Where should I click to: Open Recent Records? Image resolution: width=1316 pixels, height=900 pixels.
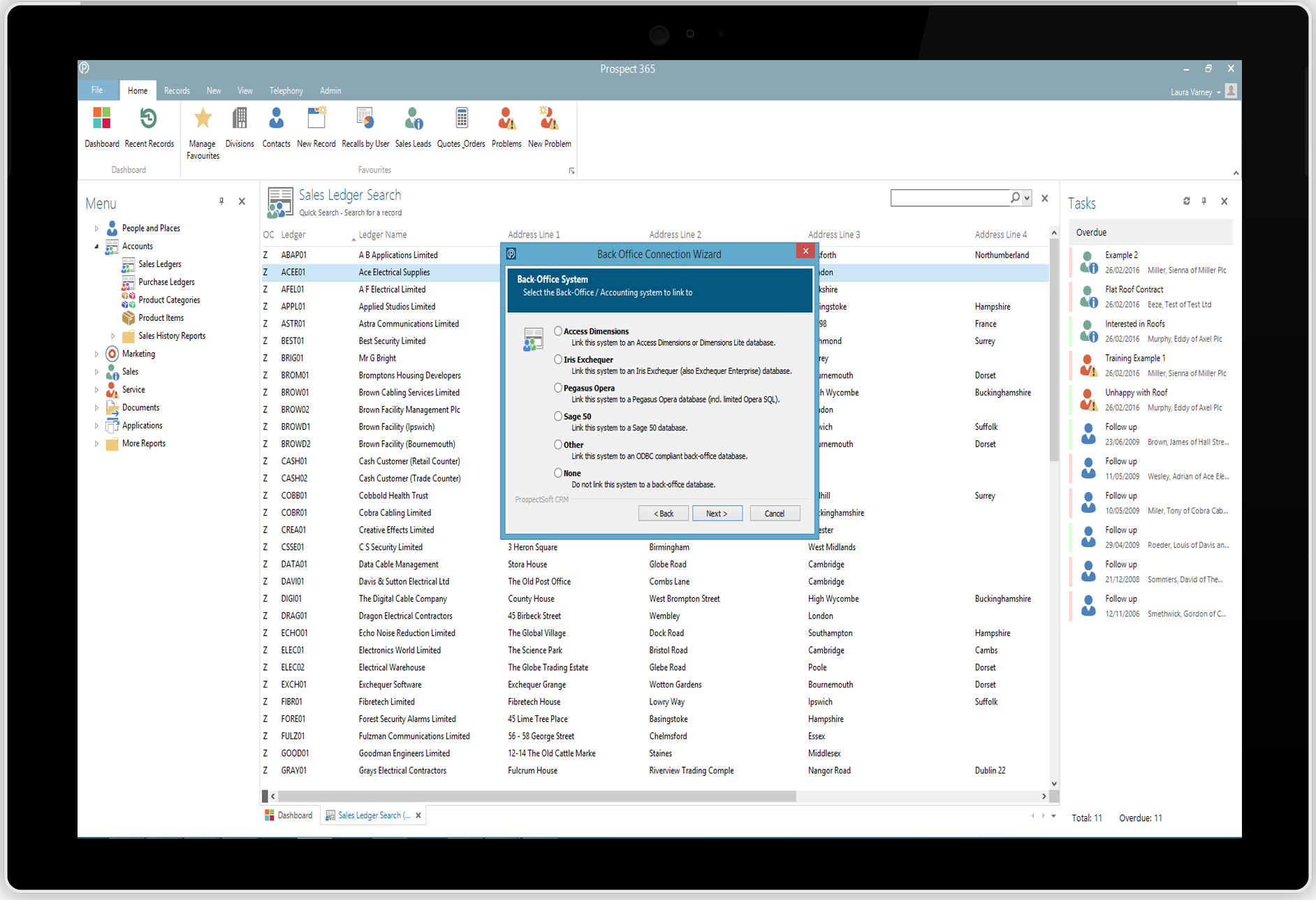coord(149,126)
